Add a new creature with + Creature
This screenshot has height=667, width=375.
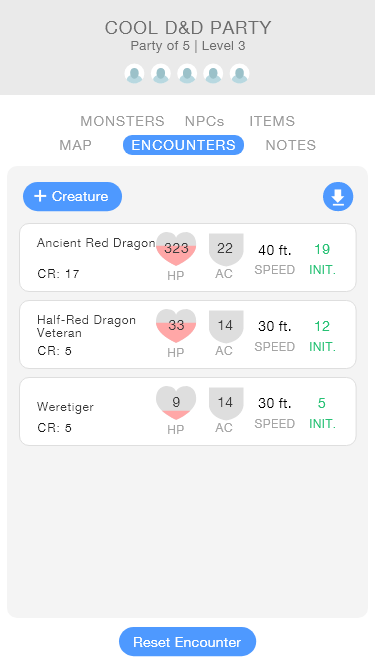[72, 197]
